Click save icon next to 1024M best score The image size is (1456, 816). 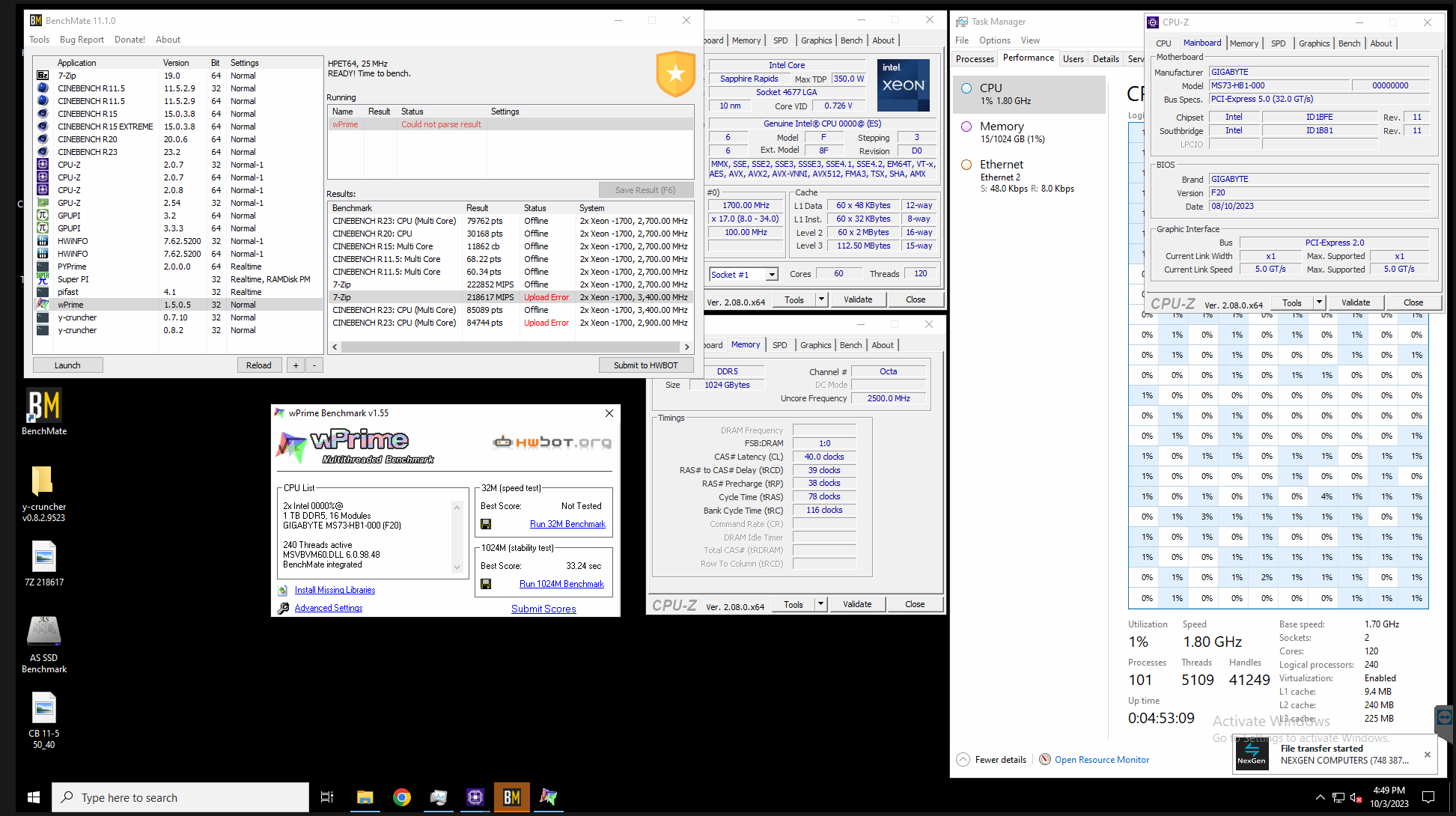(486, 584)
